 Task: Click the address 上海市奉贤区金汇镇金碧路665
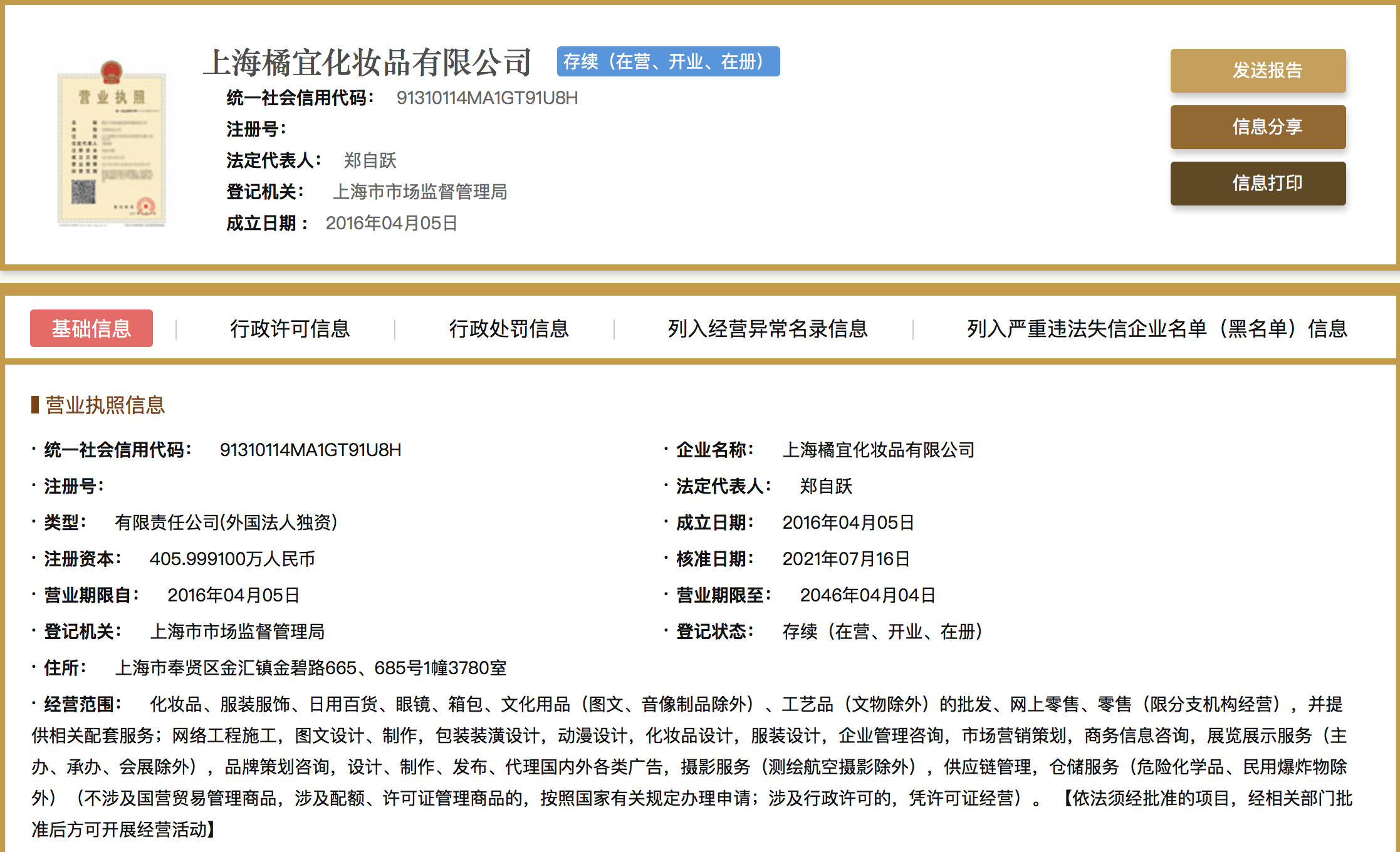click(x=311, y=668)
